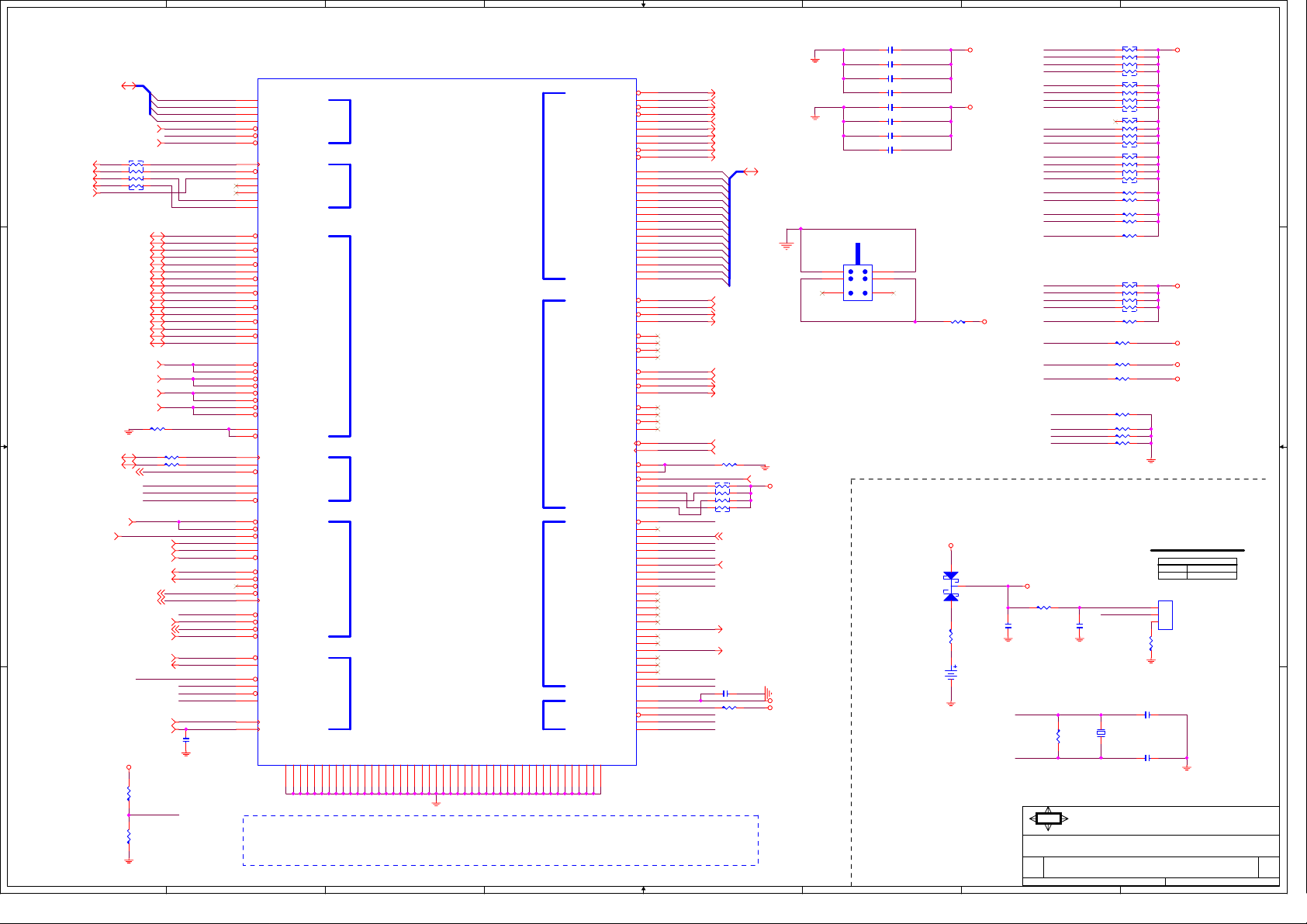Screen dimensions: 1307x924
Task: Select the six-dot jumper header symbol
Action: click(857, 282)
